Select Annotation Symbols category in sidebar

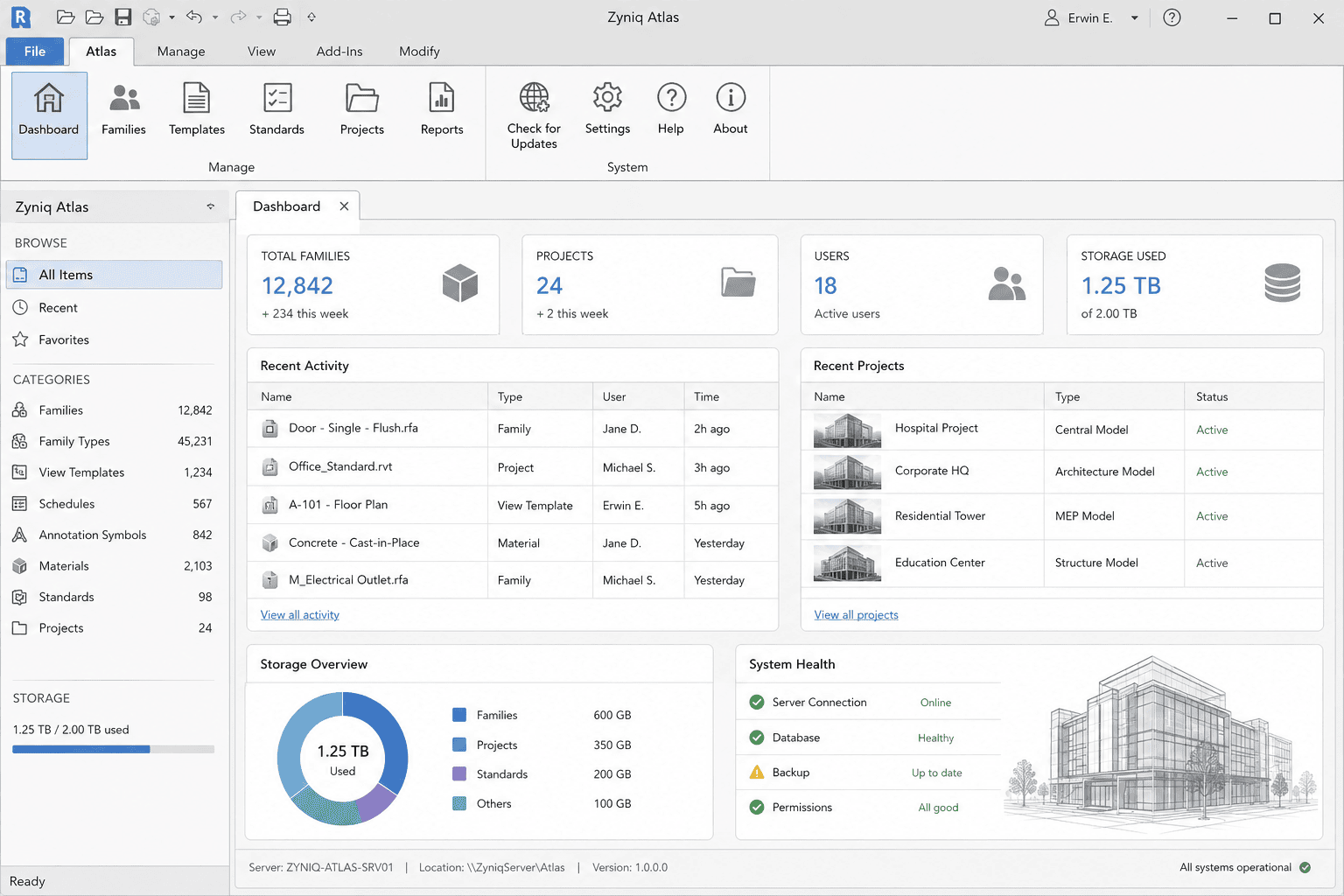(x=113, y=535)
